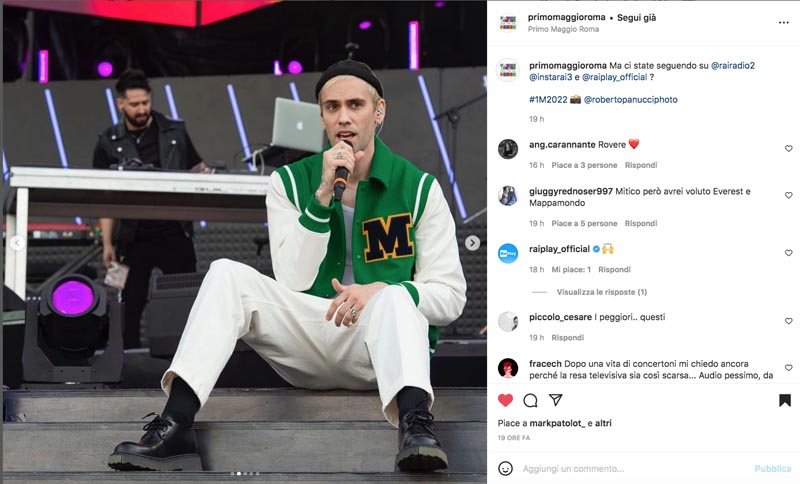Open the emoji picker smiley icon
This screenshot has width=800, height=484.
tap(505, 468)
